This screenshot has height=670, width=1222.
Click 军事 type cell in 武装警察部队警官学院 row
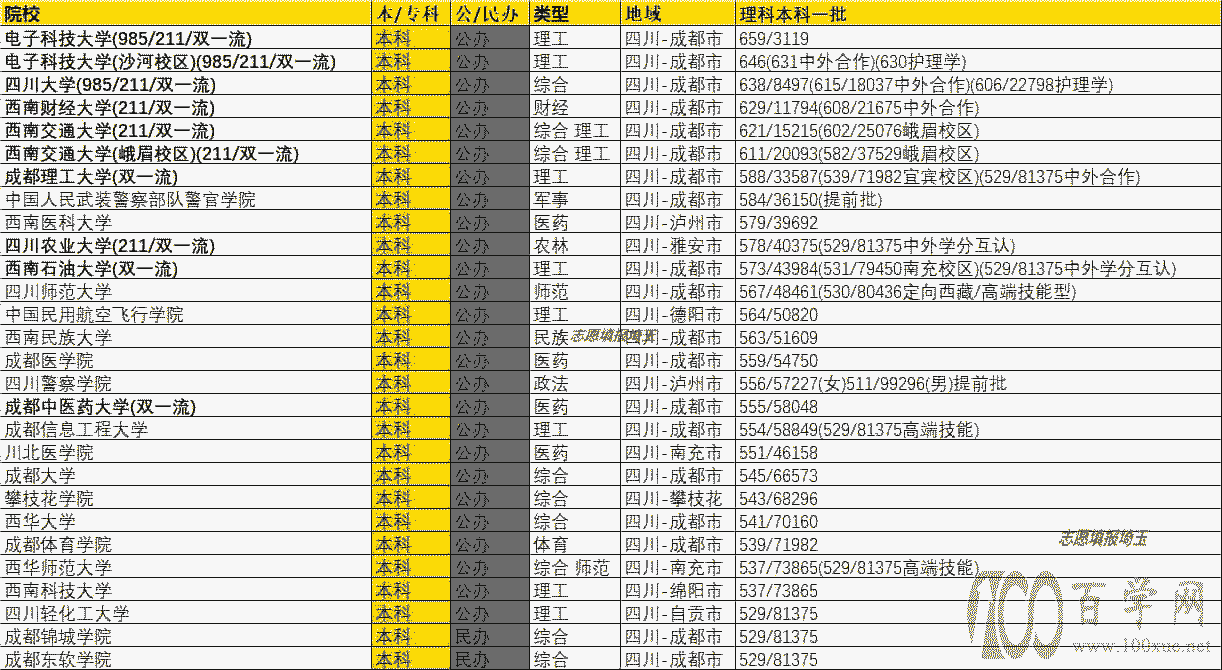[x=574, y=200]
